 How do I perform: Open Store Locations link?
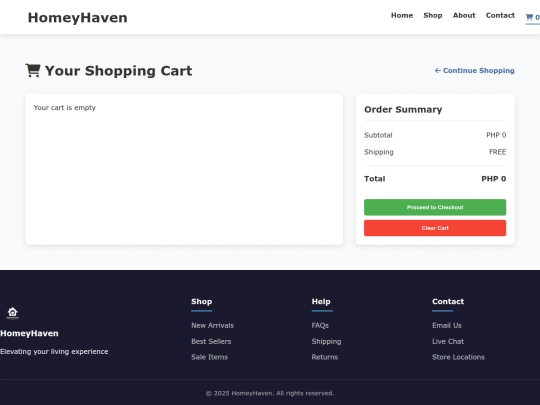click(458, 357)
